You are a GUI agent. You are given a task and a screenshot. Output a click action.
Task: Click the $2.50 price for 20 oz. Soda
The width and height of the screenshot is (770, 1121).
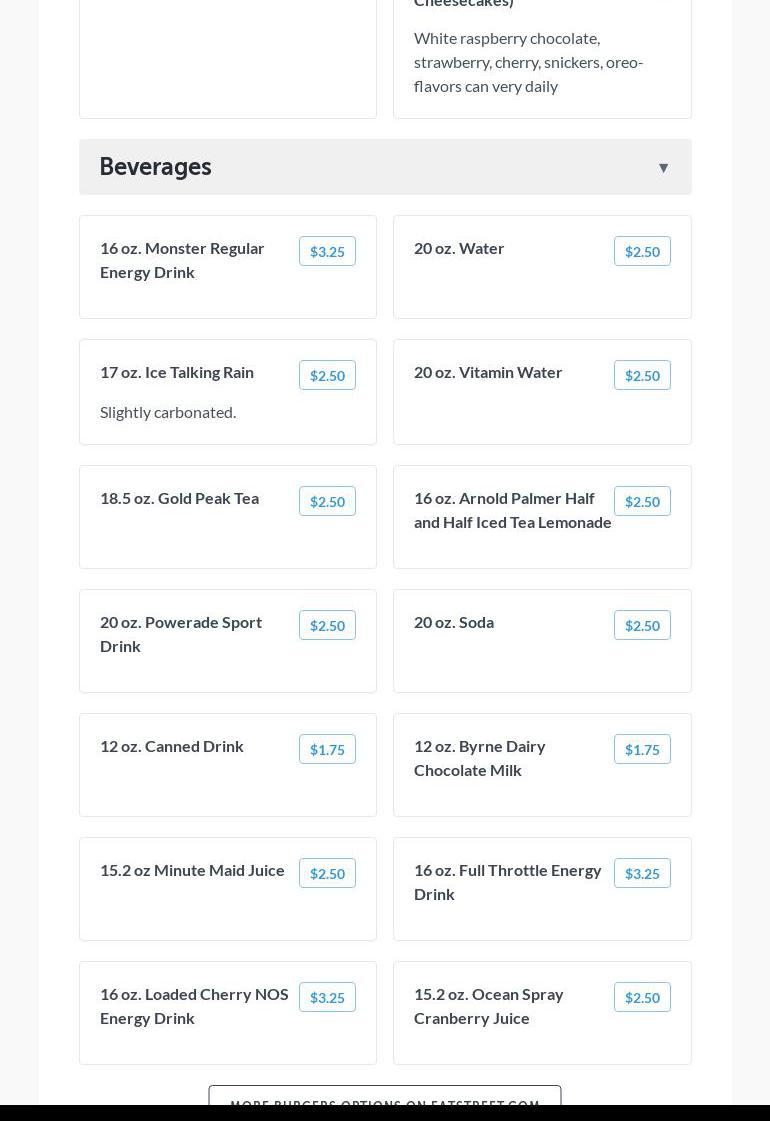tap(642, 626)
